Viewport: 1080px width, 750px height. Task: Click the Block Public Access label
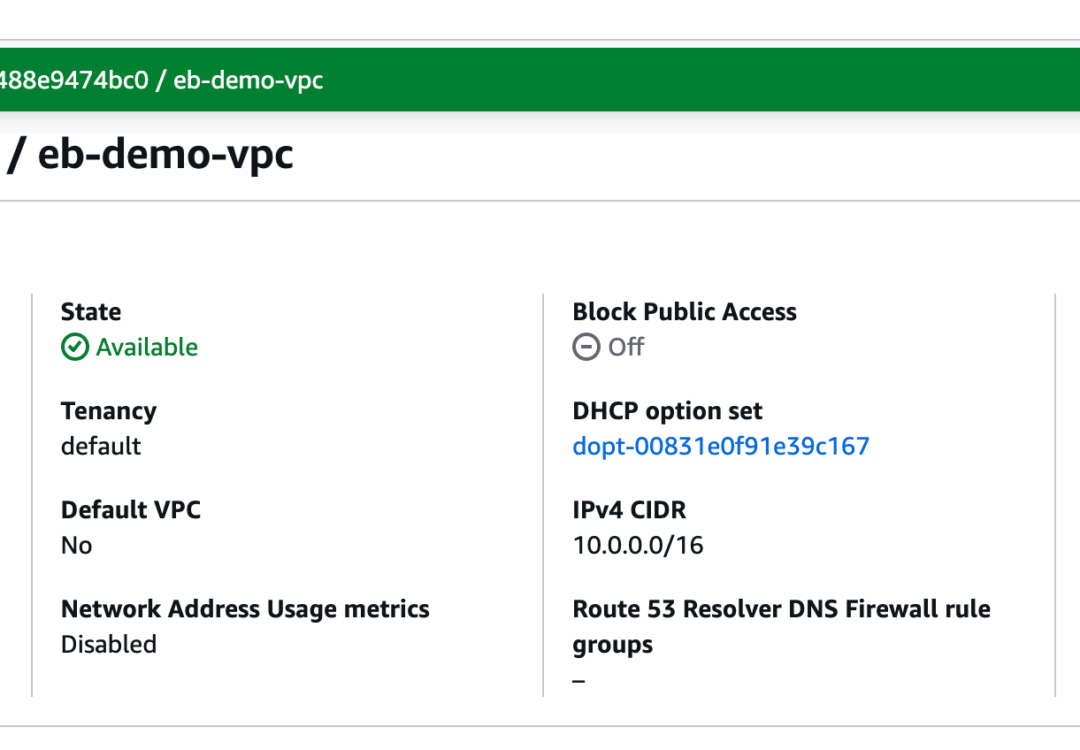tap(684, 312)
